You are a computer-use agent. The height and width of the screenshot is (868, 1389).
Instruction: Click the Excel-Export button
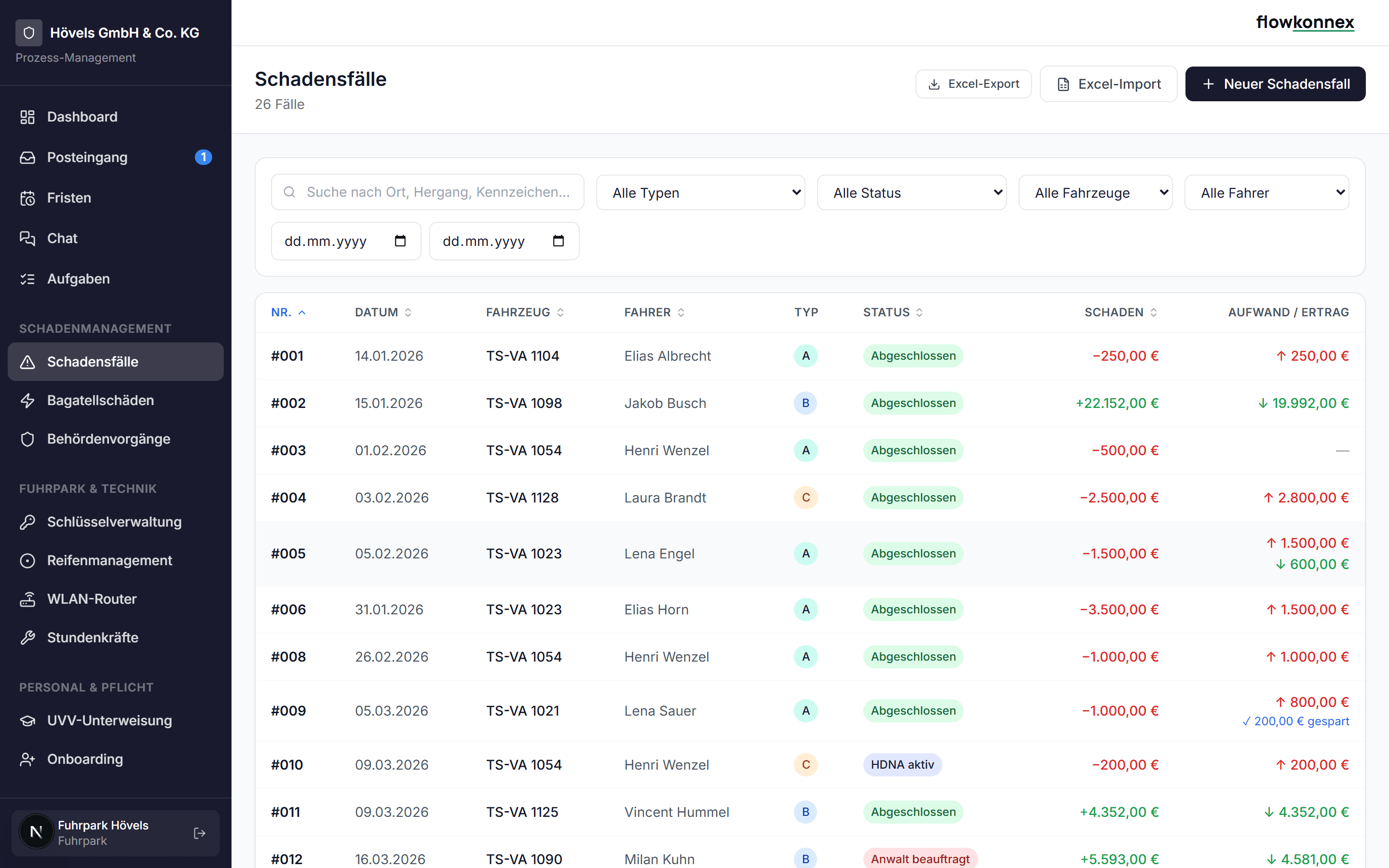point(973,84)
